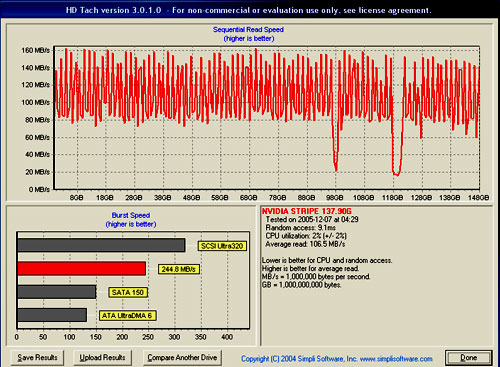
Task: Open Compare Another Drive
Action: click(182, 358)
